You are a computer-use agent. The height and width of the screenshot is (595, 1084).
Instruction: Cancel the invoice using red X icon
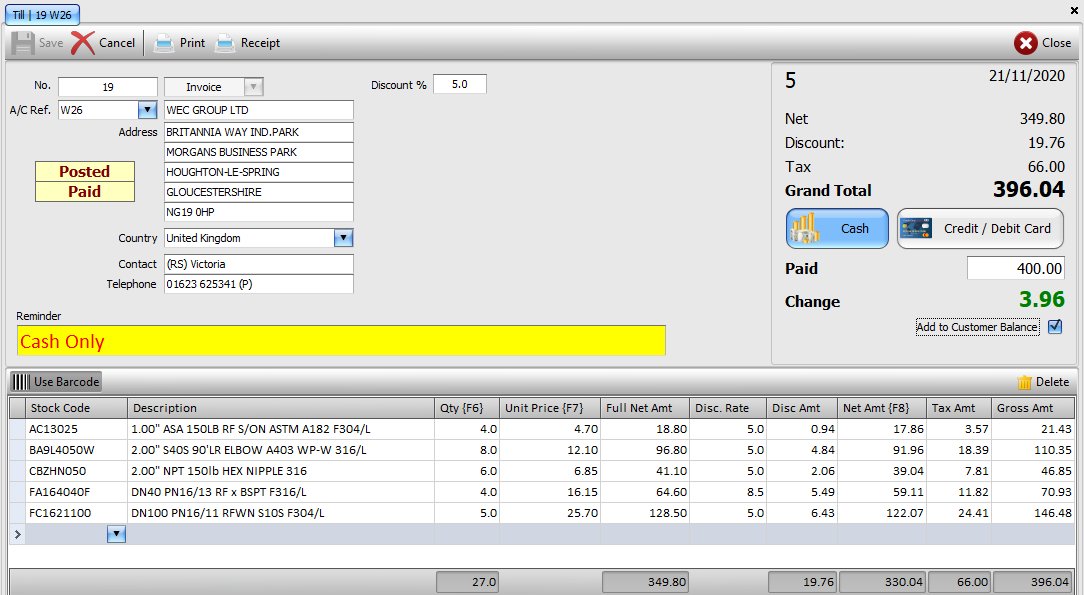(84, 43)
